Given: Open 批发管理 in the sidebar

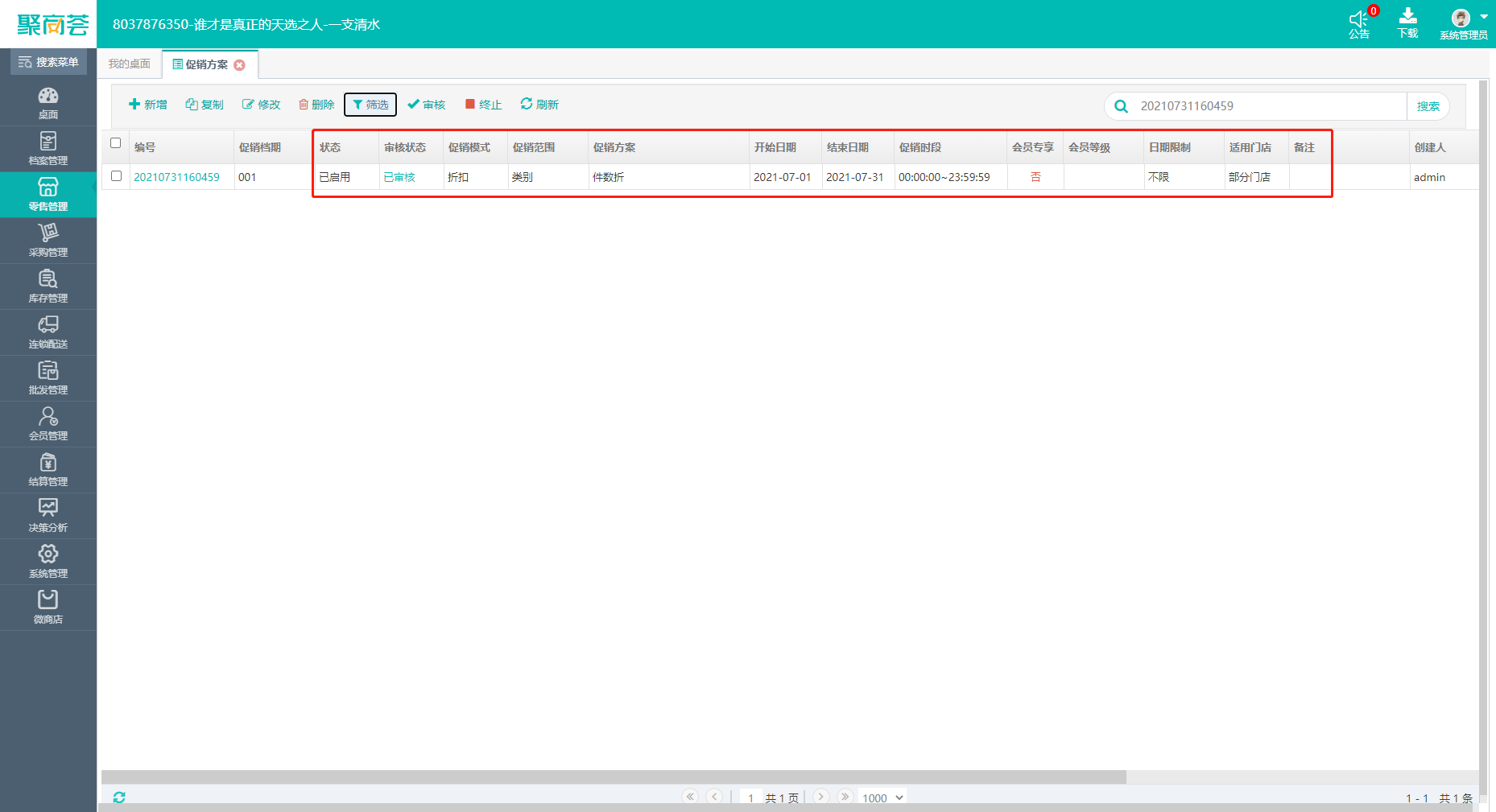Looking at the screenshot, I should [x=48, y=377].
